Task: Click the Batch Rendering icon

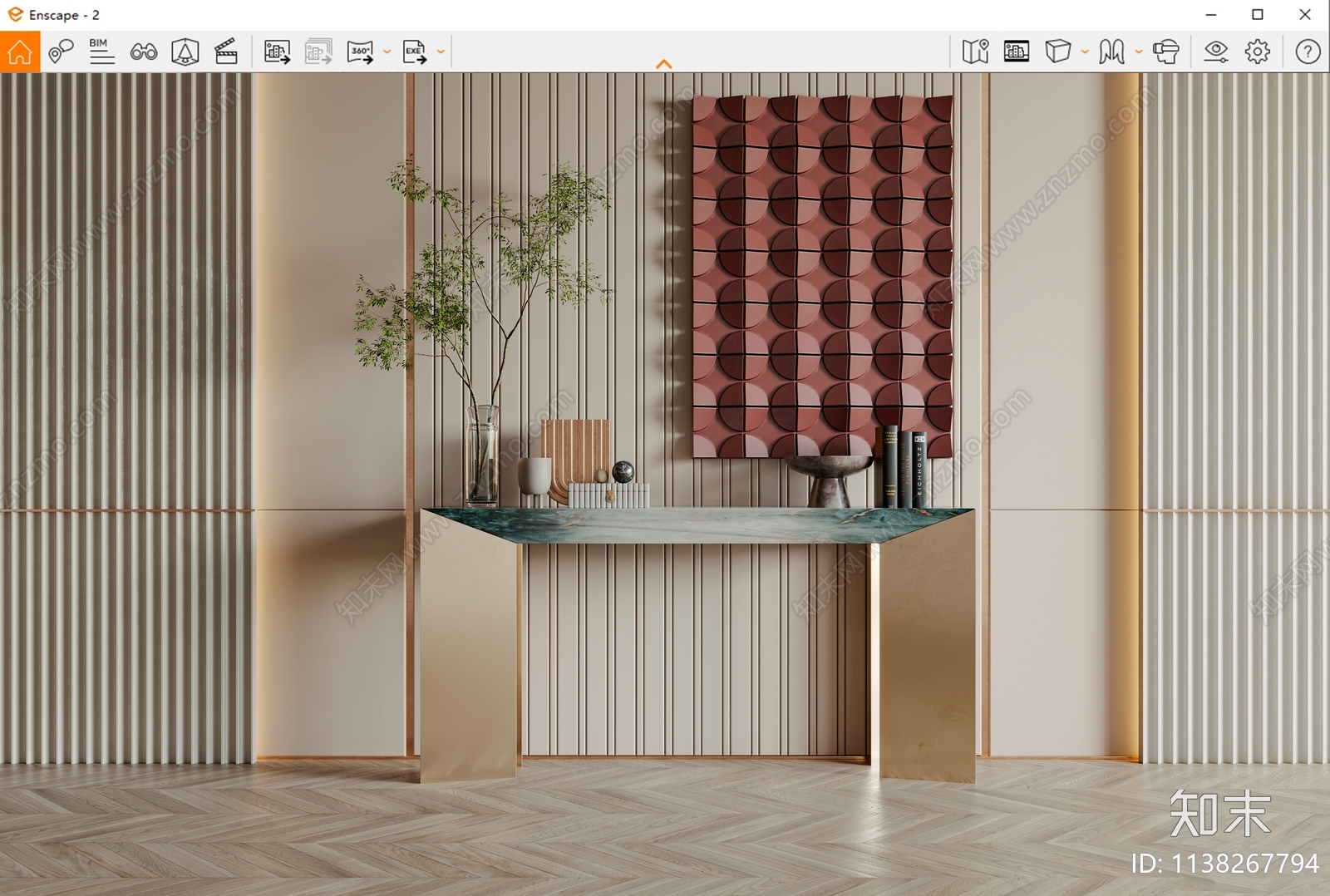Action: (318, 52)
